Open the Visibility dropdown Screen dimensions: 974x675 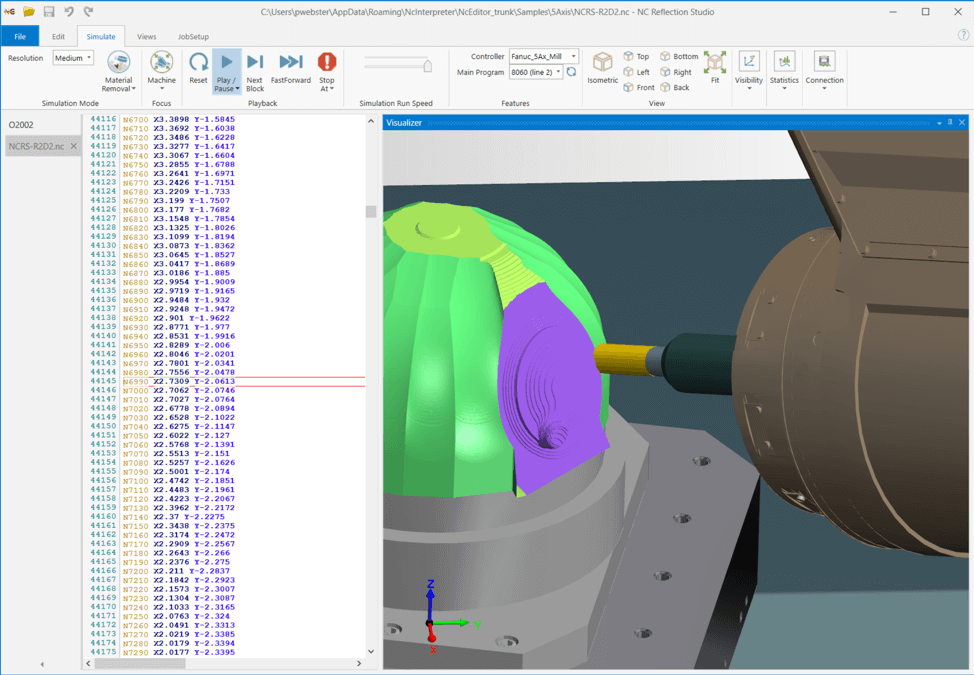748,63
